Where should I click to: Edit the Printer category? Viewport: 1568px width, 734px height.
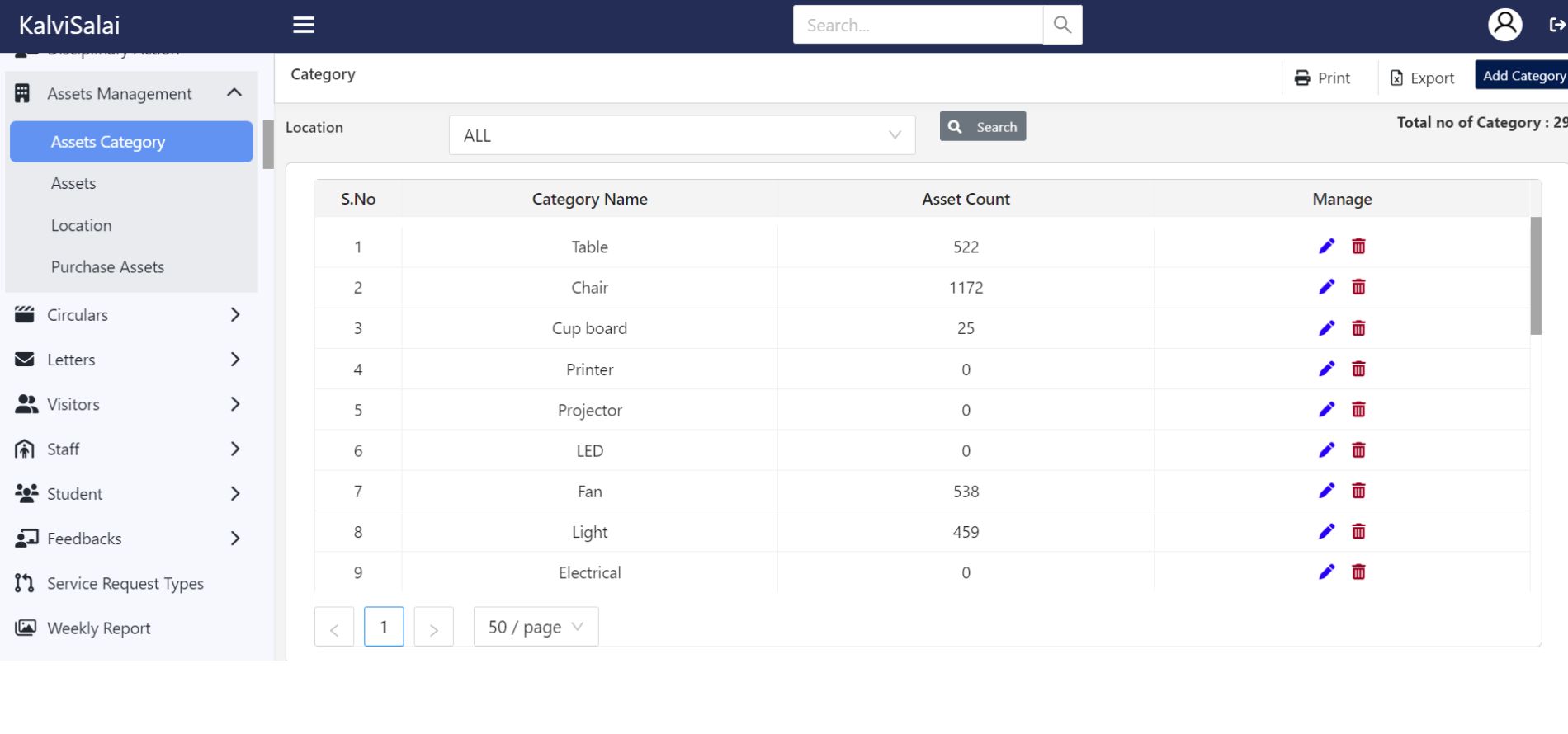[1326, 368]
